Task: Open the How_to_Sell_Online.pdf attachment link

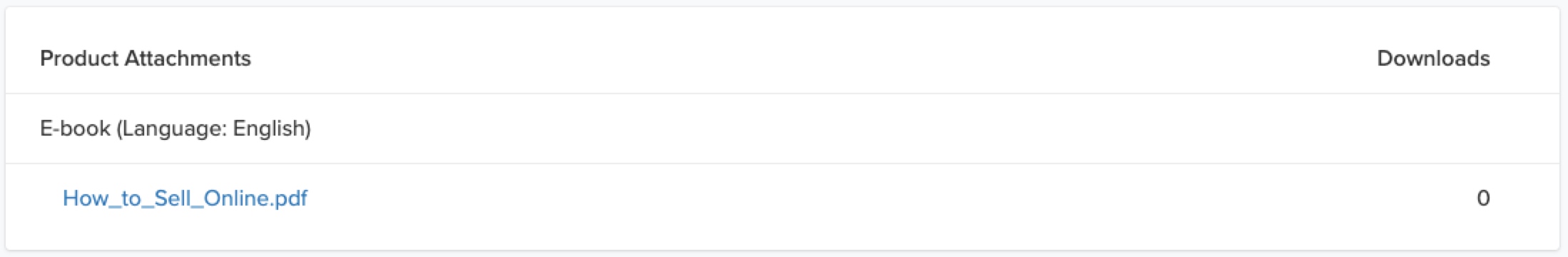Action: pyautogui.click(x=185, y=198)
